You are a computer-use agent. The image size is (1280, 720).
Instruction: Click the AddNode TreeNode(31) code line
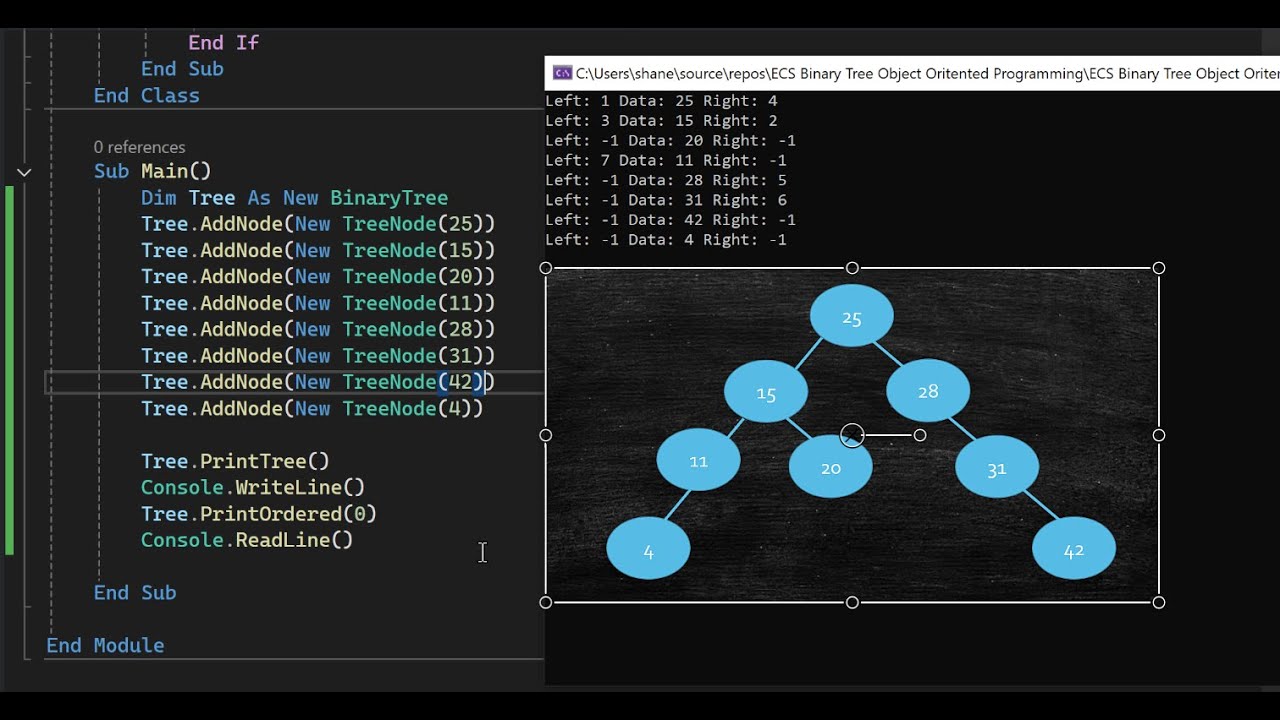318,355
